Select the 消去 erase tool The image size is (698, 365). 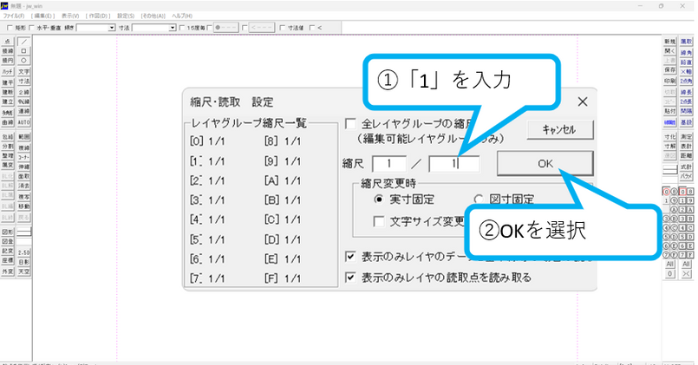pos(24,186)
